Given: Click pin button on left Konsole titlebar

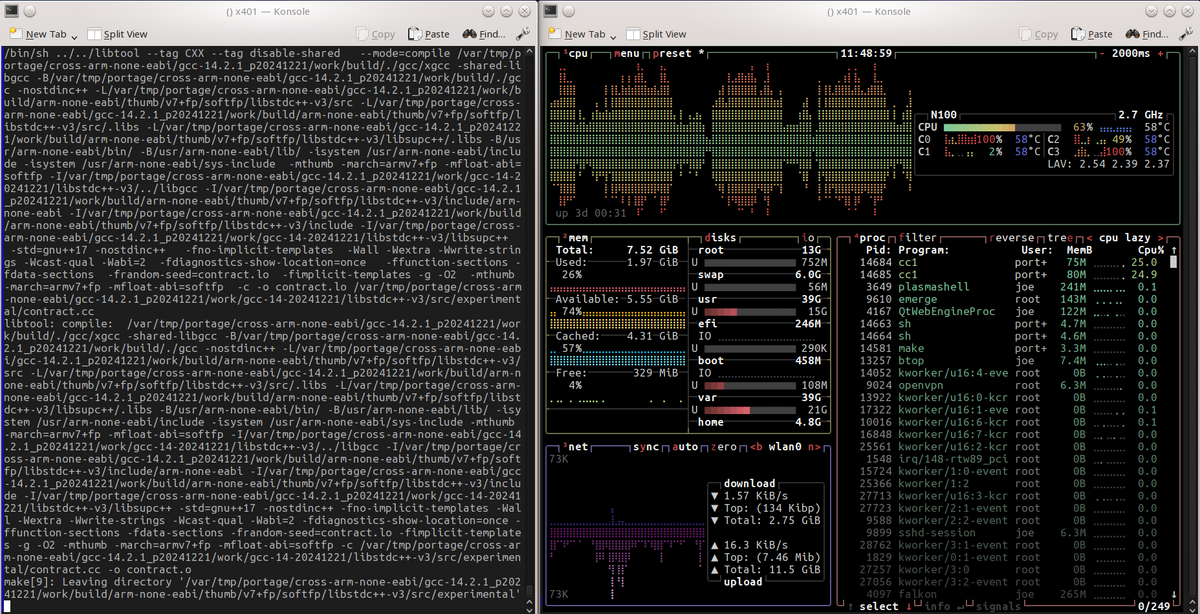Looking at the screenshot, I should [29, 10].
